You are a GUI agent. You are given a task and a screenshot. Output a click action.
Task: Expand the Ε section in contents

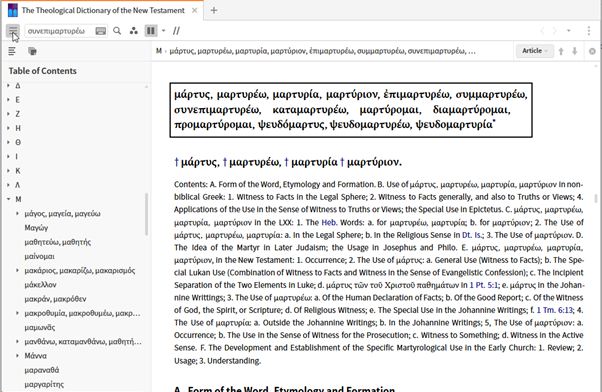pyautogui.click(x=8, y=100)
